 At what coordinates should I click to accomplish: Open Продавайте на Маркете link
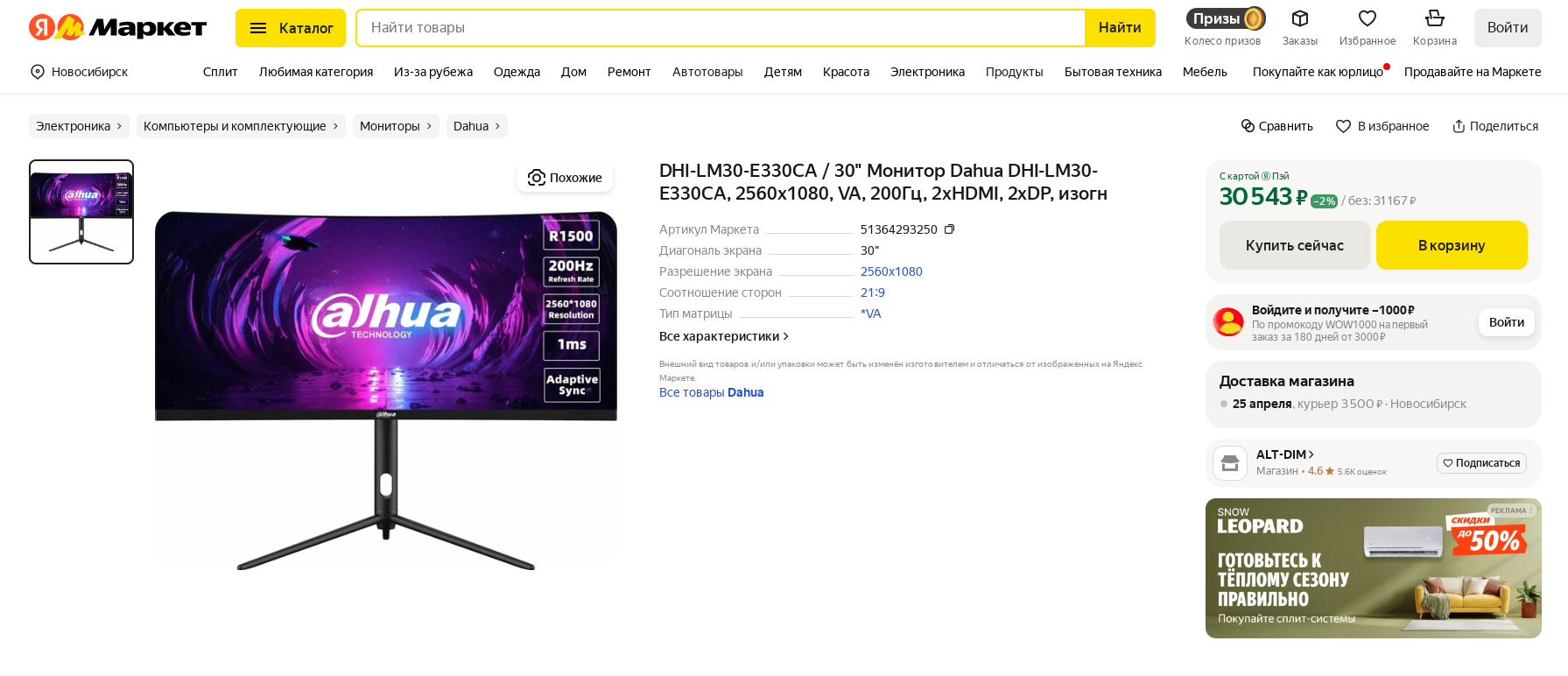(1473, 72)
